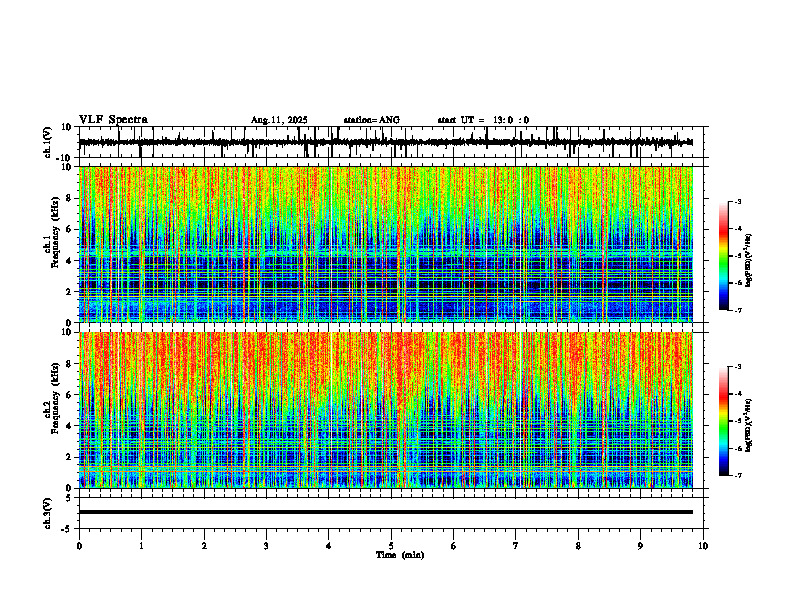The image size is (792, 612).
Task: Click the "ch.3(V)" axis label
Action: (x=48, y=513)
